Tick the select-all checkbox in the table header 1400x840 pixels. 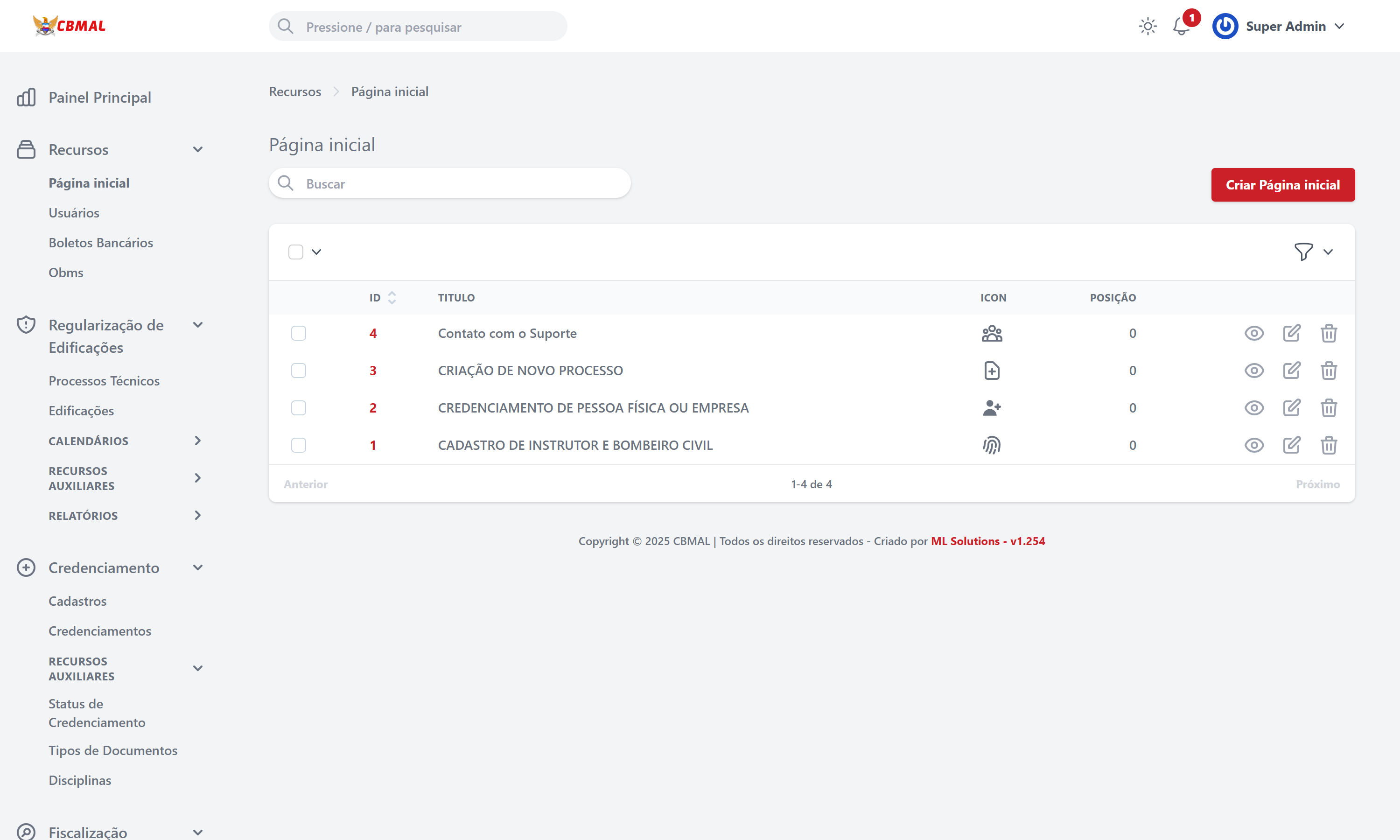point(295,252)
